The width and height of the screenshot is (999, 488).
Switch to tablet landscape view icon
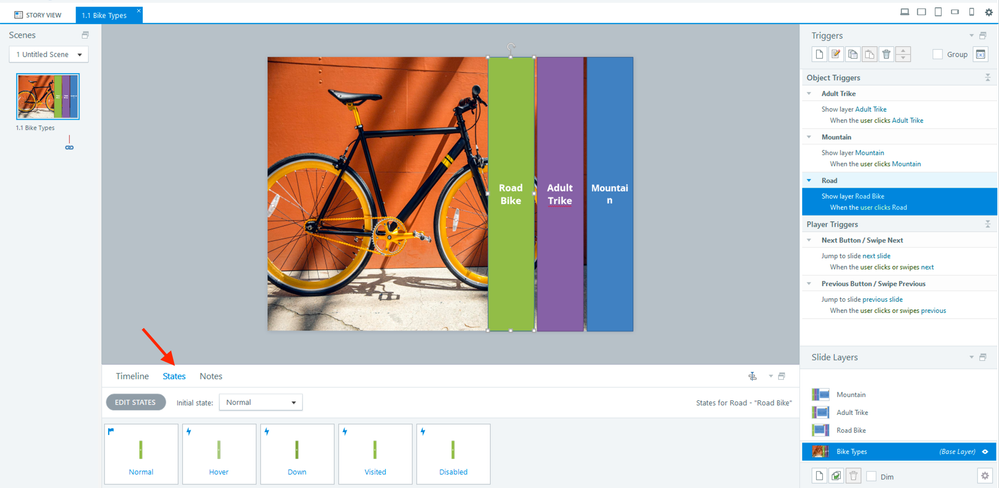[921, 11]
